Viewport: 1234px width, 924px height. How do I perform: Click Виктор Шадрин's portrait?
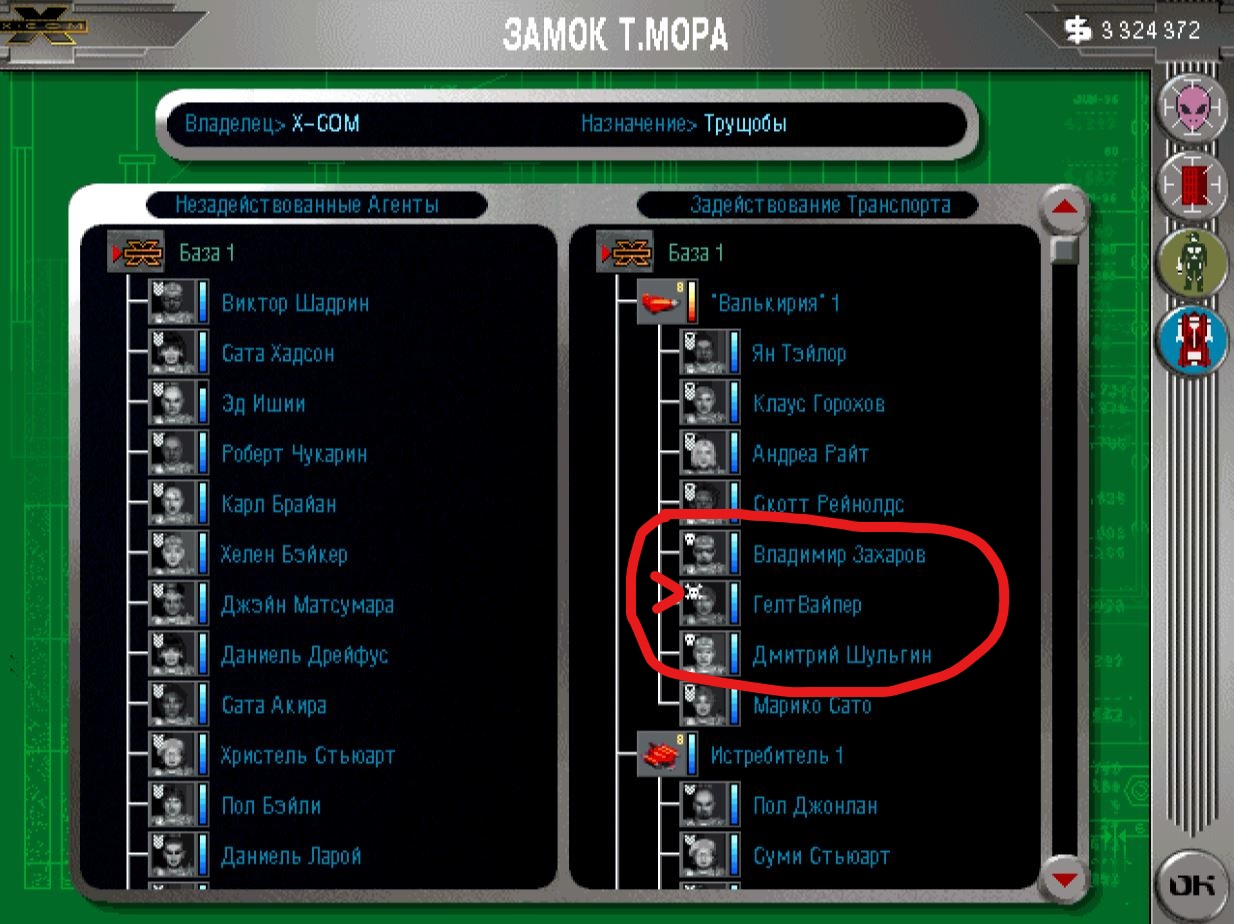(x=172, y=302)
